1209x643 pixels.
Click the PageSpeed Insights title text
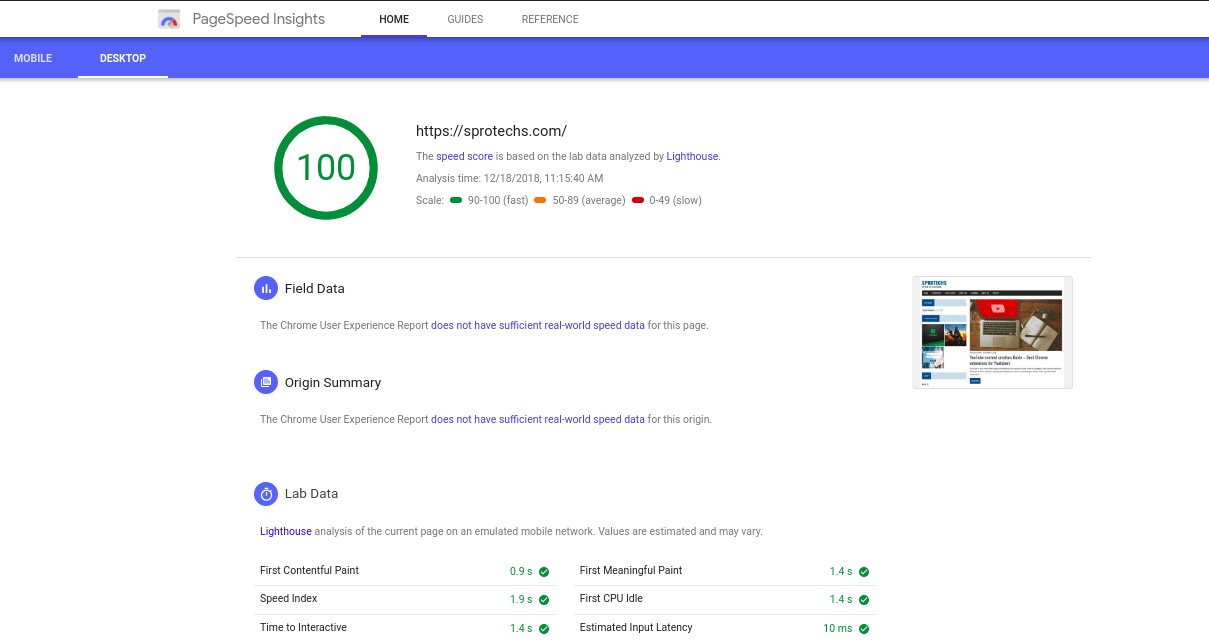pyautogui.click(x=258, y=19)
